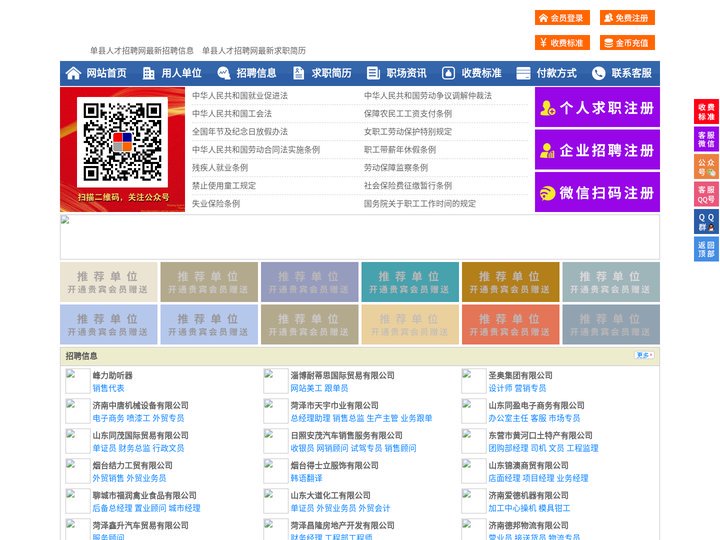Click the document icon beside 求职简历
The width and height of the screenshot is (720, 540).
coord(298,73)
